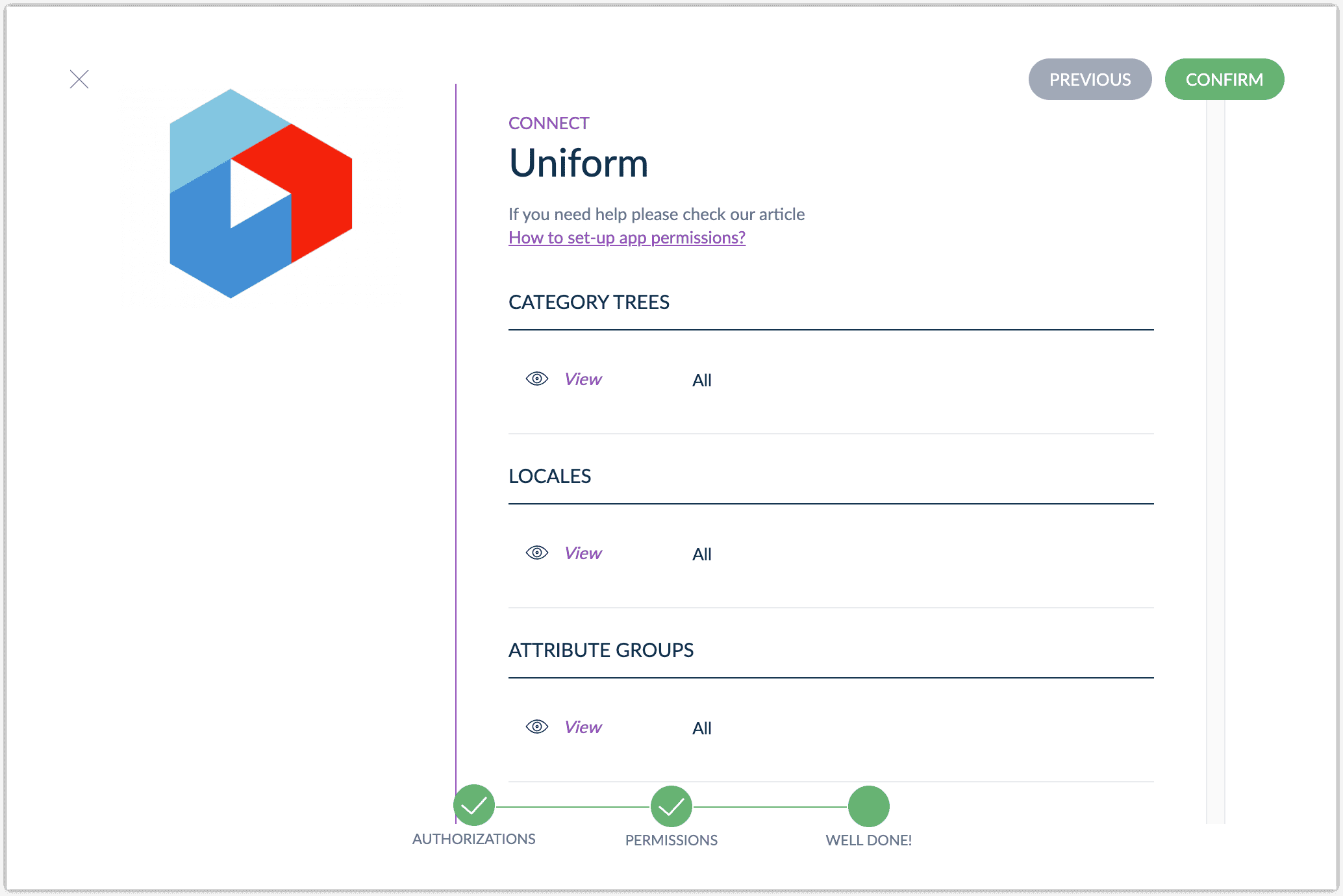Viewport: 1343px width, 896px height.
Task: Click the All value under Category Trees
Action: click(701, 379)
